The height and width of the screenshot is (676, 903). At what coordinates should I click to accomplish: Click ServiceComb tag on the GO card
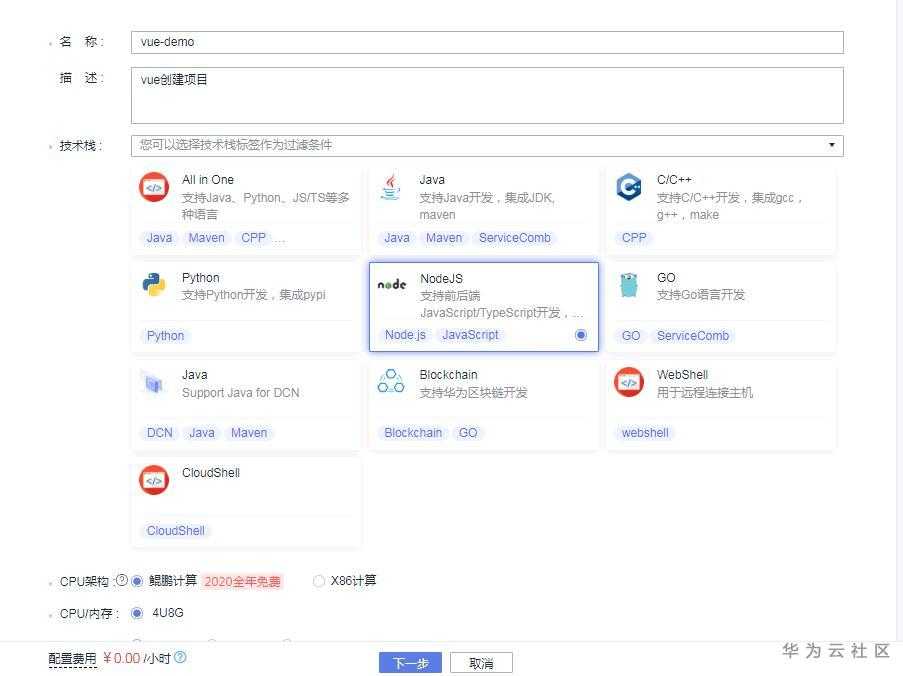(693, 336)
